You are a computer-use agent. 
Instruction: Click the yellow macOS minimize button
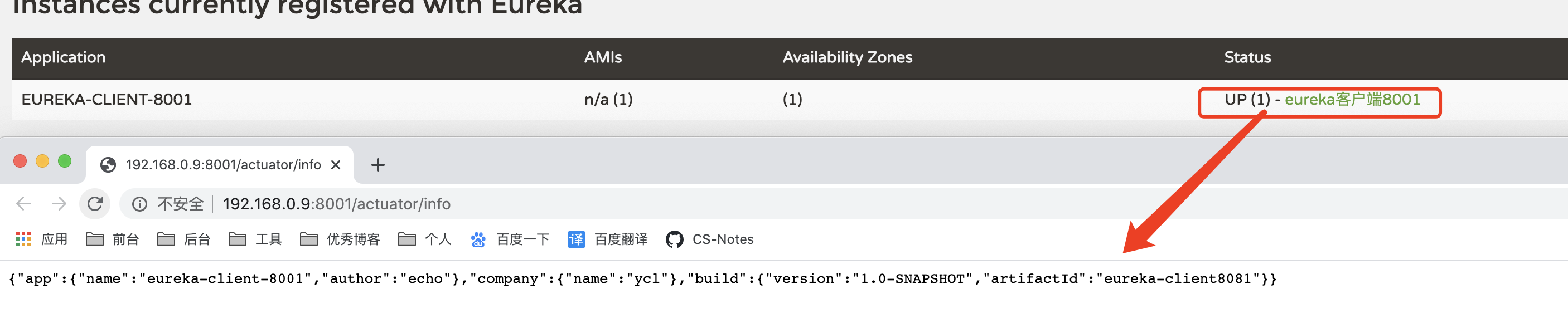tap(42, 161)
